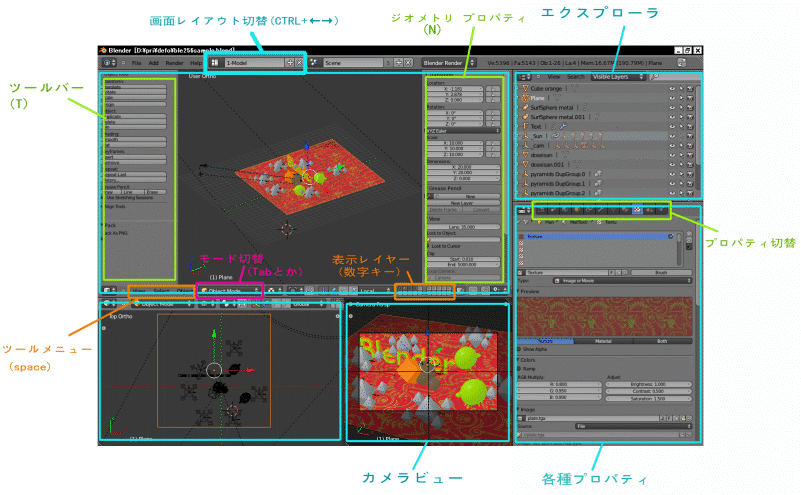Select the Texture slot in list
Image resolution: width=801 pixels, height=495 pixels.
tap(597, 237)
